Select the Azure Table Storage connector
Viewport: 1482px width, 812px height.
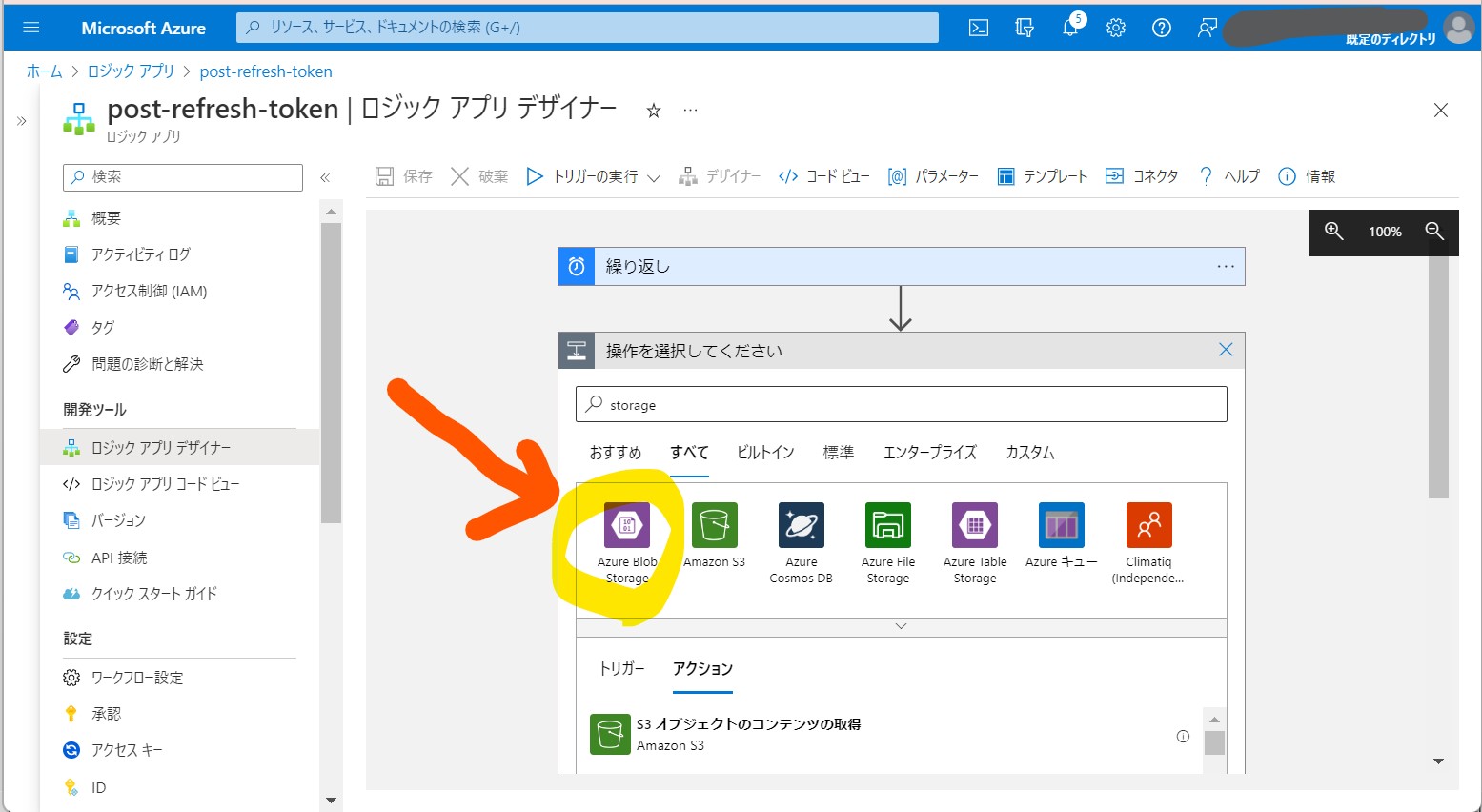(975, 543)
